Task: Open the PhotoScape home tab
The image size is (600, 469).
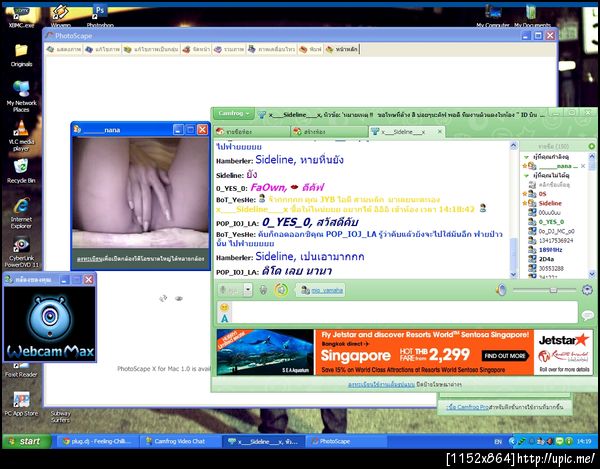Action: pyautogui.click(x=342, y=49)
